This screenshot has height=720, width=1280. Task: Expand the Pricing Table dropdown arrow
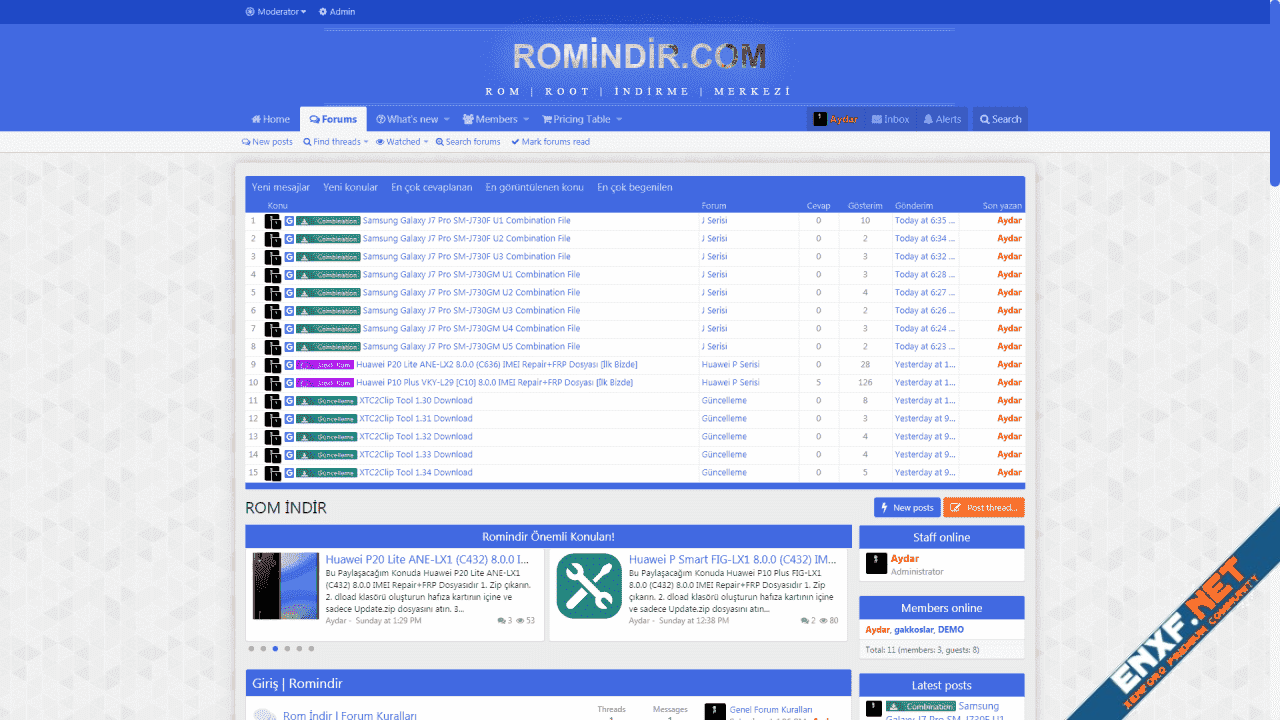(x=619, y=120)
